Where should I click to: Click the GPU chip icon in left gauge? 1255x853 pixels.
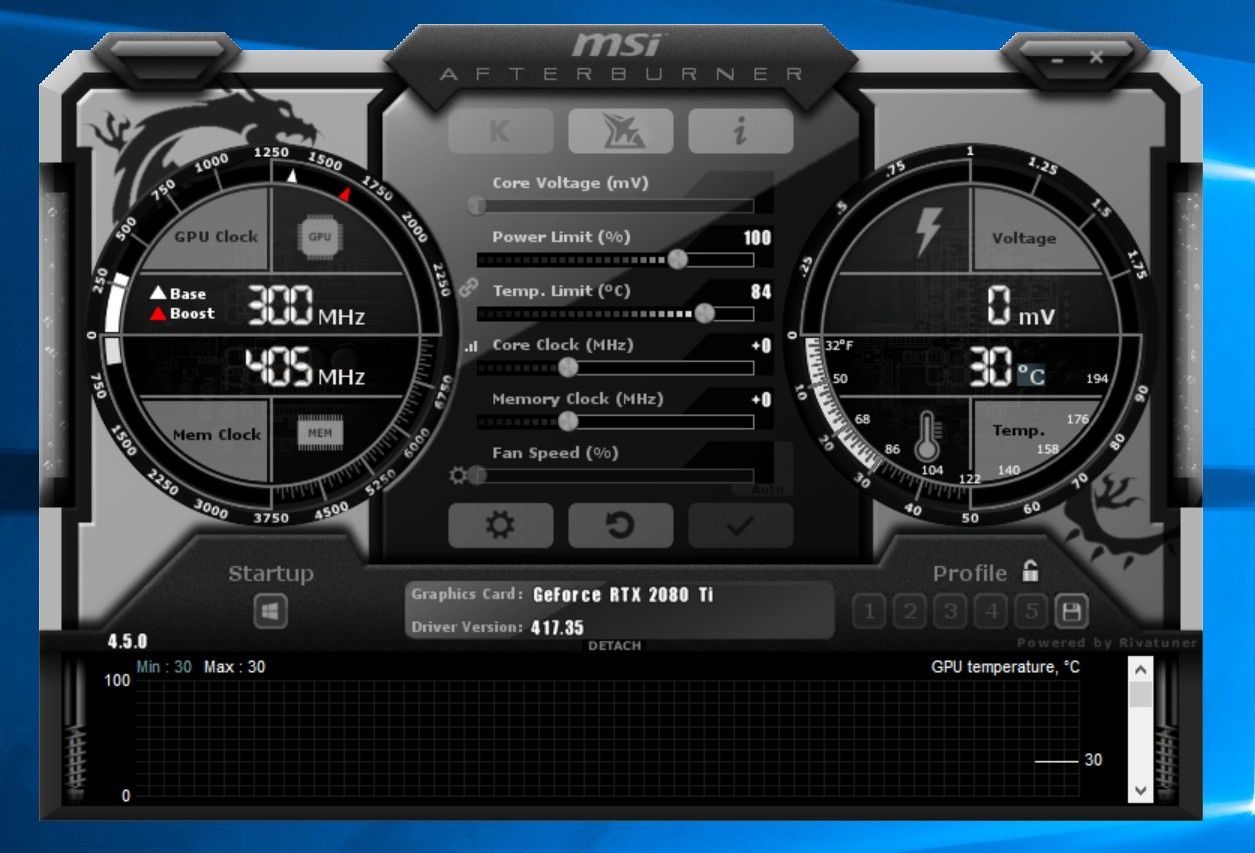tap(319, 237)
